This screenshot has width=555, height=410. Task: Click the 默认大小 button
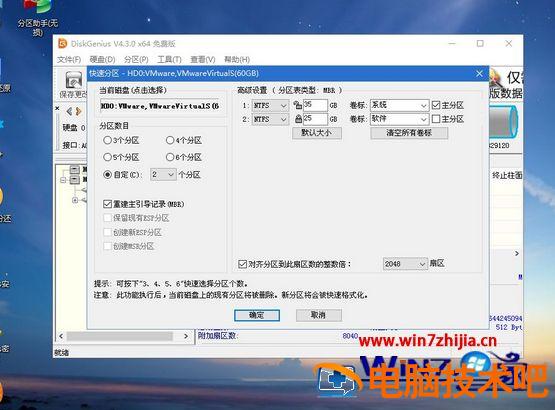[x=317, y=133]
